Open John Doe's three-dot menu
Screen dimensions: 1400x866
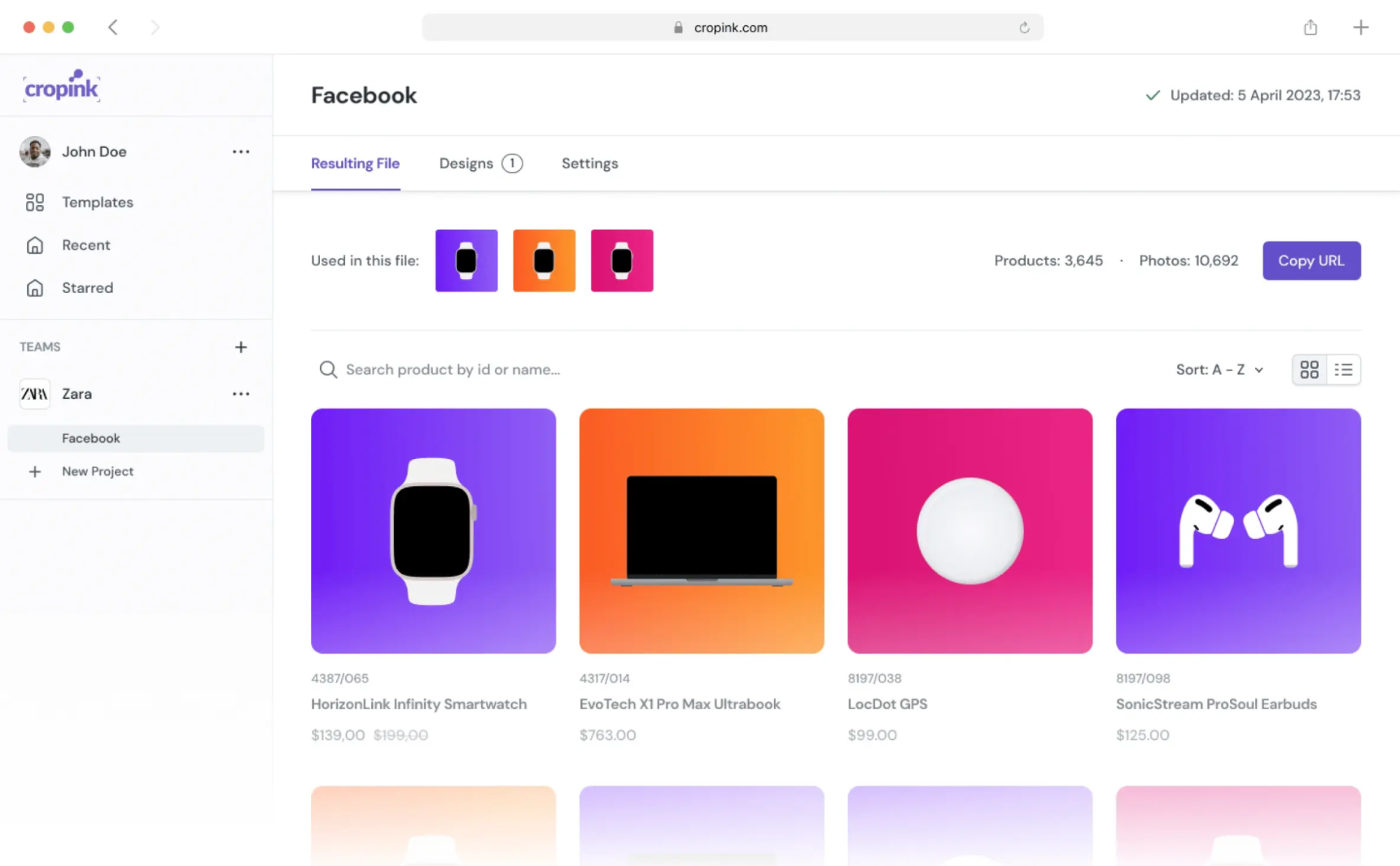click(241, 151)
